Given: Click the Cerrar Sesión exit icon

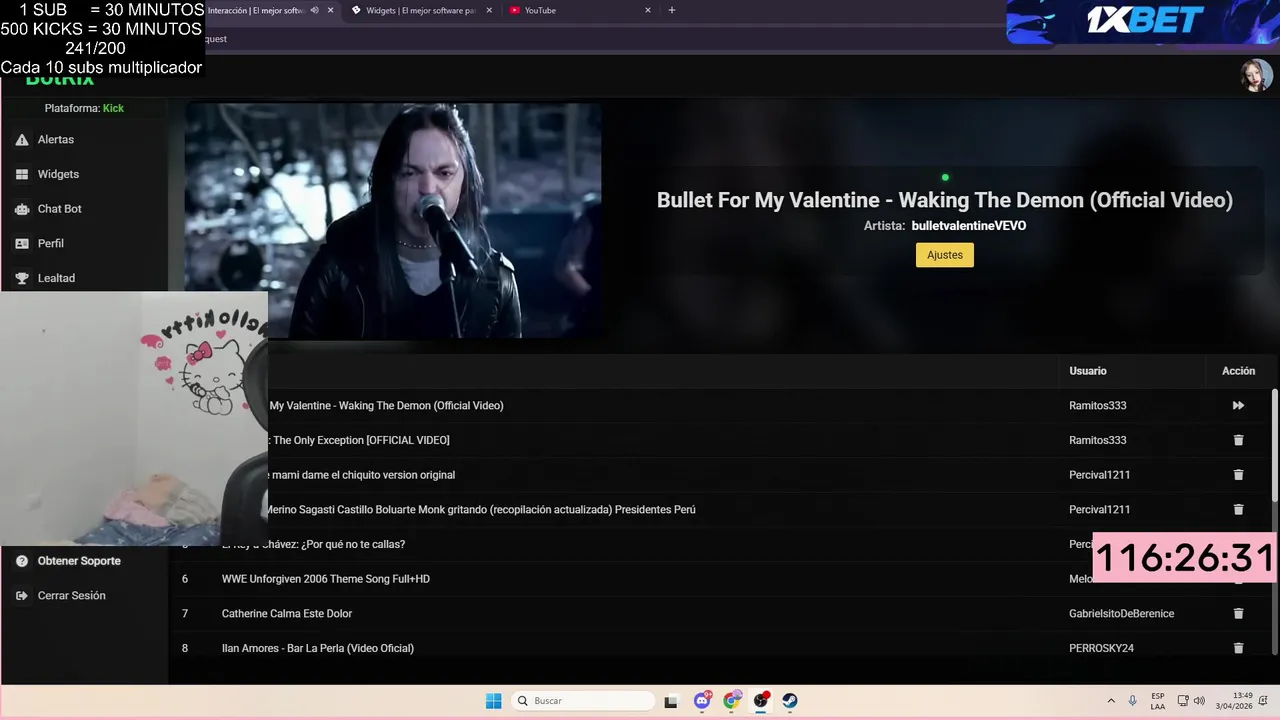Looking at the screenshot, I should pyautogui.click(x=22, y=595).
